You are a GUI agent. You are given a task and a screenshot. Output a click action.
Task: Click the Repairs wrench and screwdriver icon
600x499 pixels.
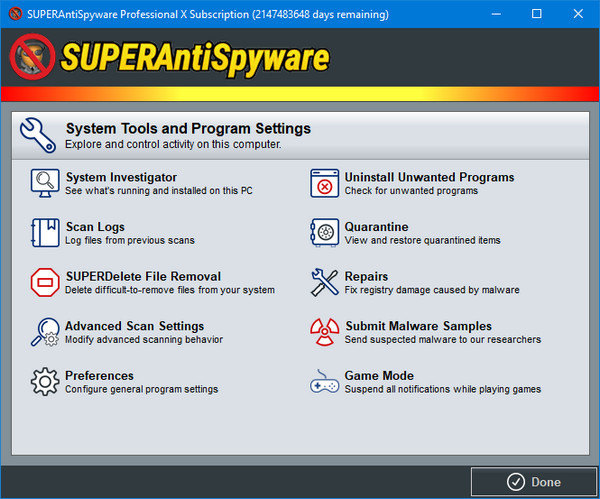point(325,283)
